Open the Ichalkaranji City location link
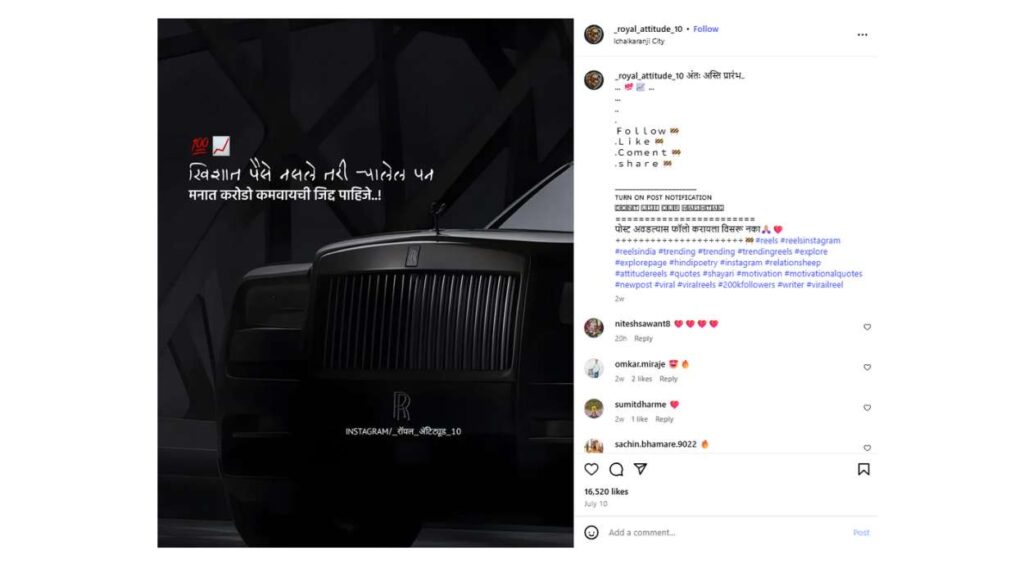Image resolution: width=1024 pixels, height=573 pixels. pos(639,41)
